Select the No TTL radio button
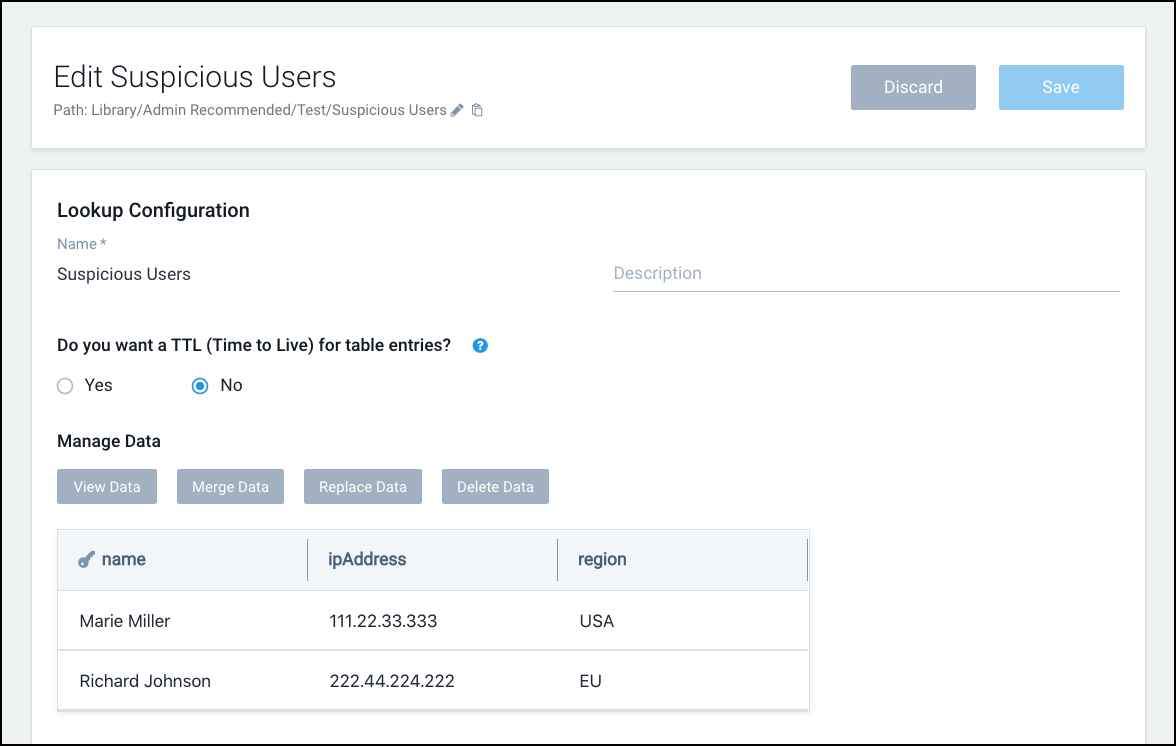 click(x=200, y=385)
